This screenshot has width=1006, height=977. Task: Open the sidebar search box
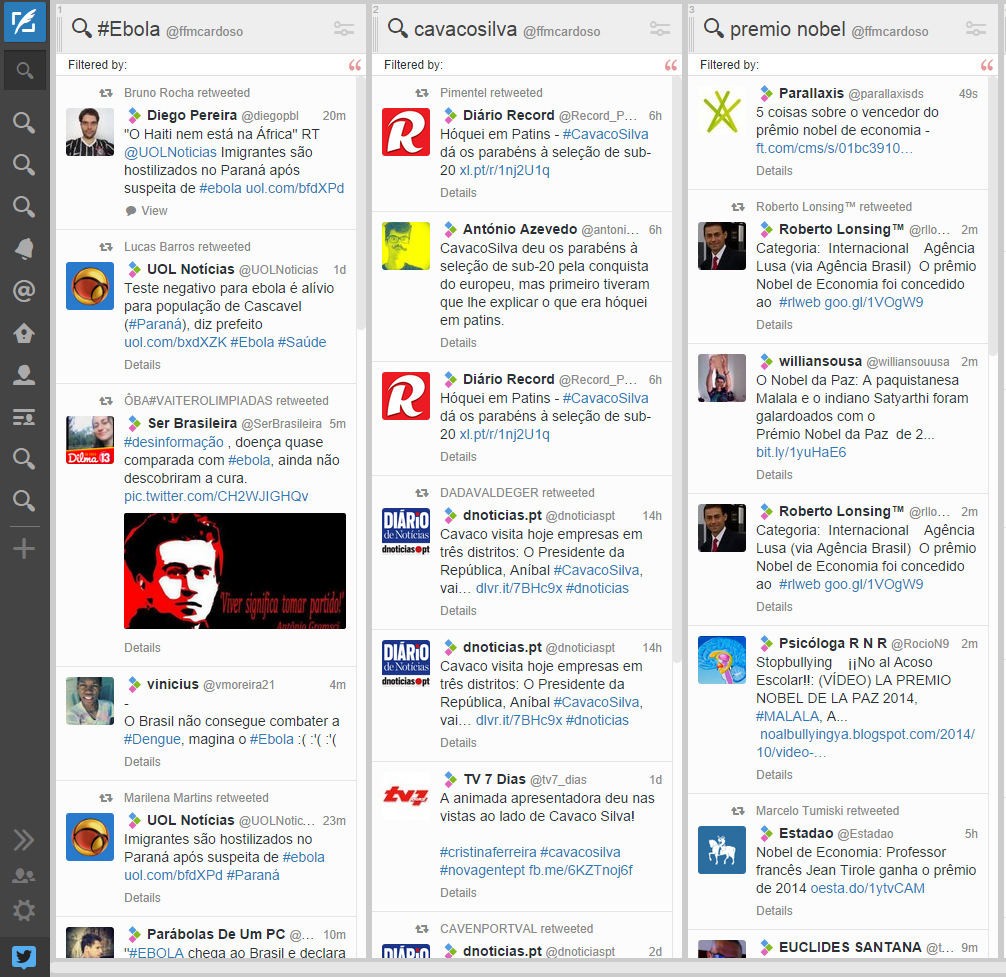click(x=24, y=71)
